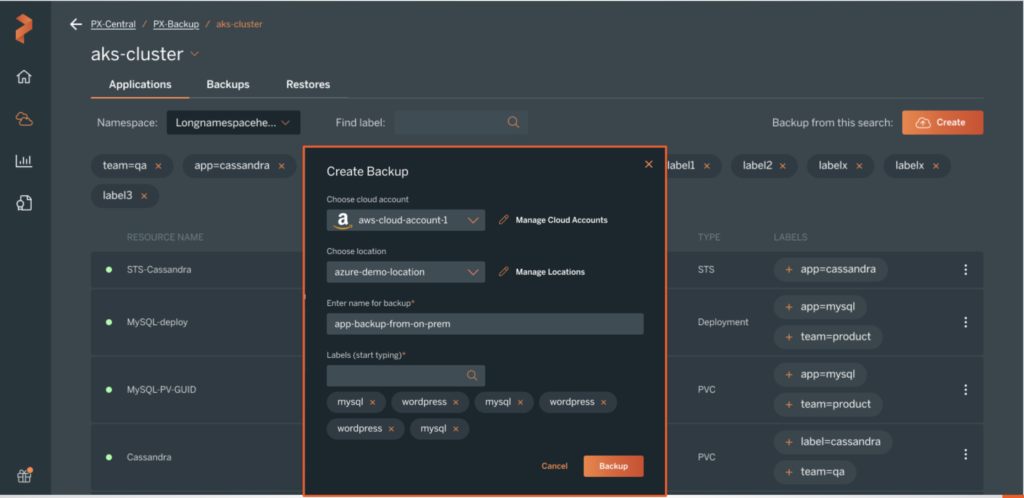Click search icon in Find label field
1024x498 pixels.
click(513, 123)
